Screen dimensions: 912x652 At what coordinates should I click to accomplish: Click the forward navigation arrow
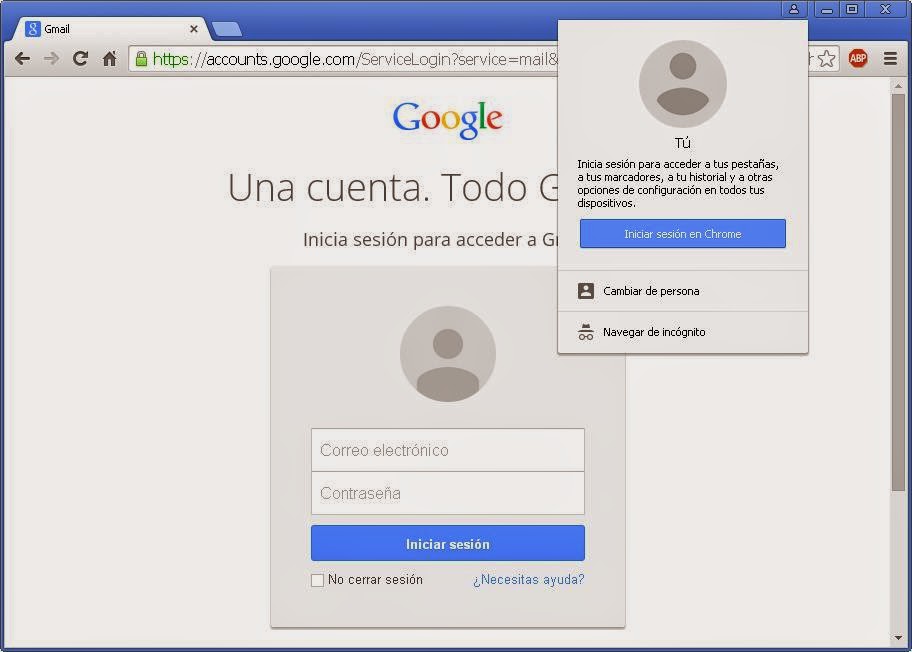(52, 59)
